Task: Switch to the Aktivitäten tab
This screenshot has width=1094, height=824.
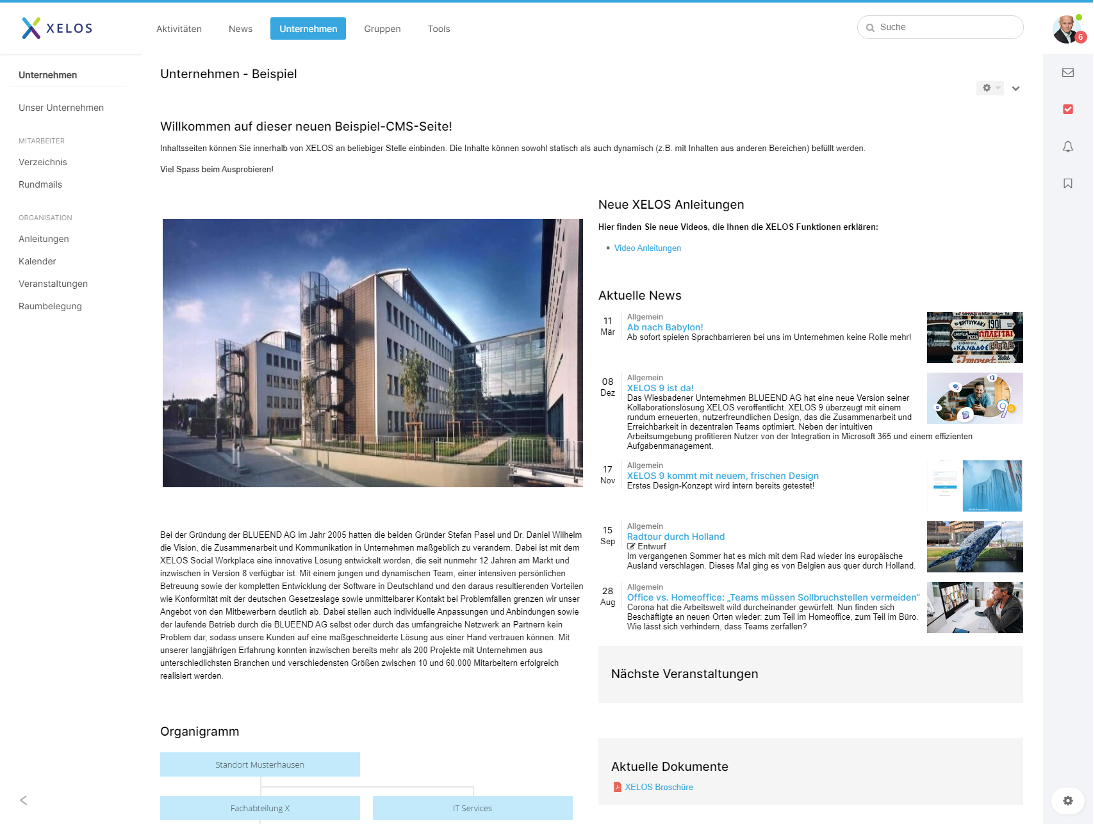Action: point(179,29)
